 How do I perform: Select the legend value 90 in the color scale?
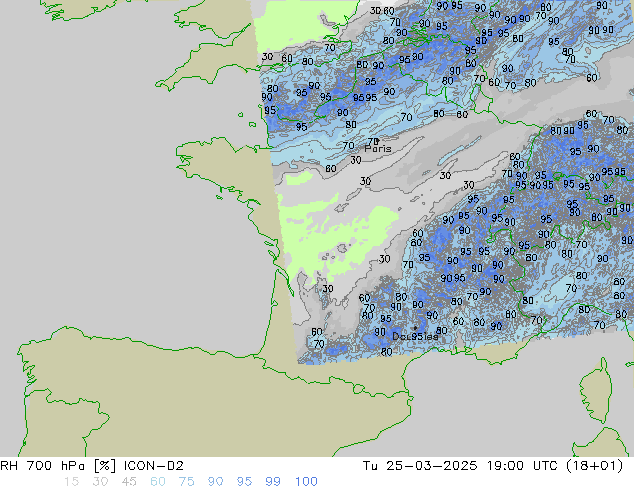pyautogui.click(x=215, y=482)
